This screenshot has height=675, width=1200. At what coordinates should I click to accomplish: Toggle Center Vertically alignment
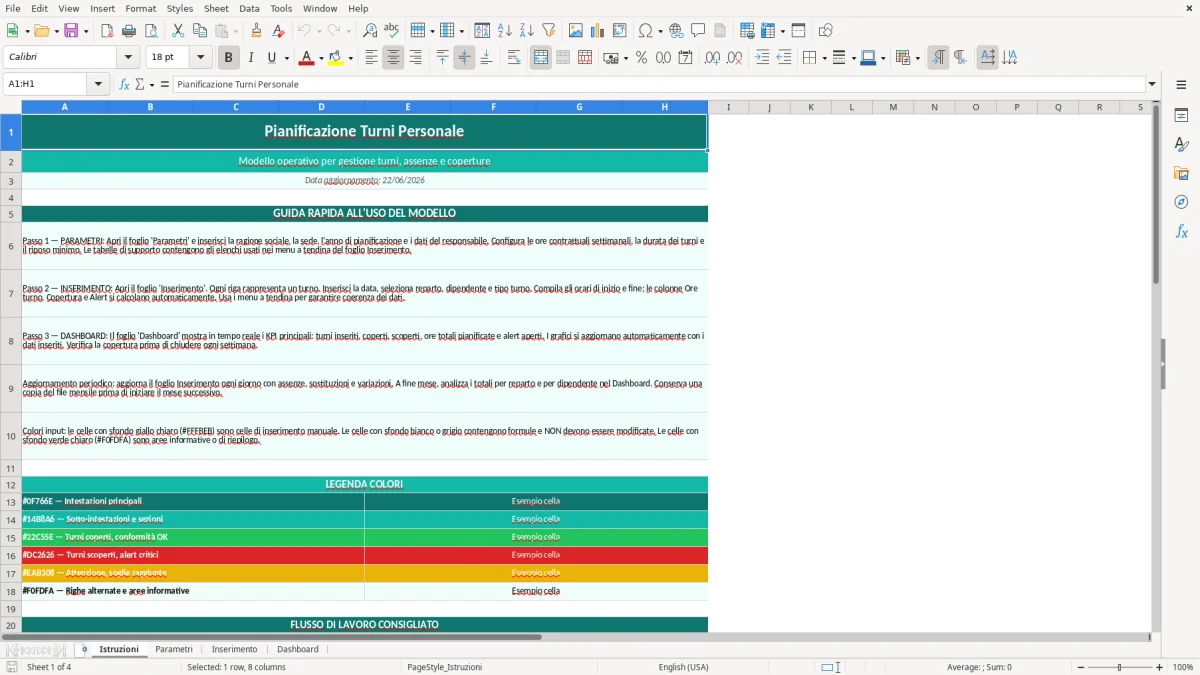464,58
